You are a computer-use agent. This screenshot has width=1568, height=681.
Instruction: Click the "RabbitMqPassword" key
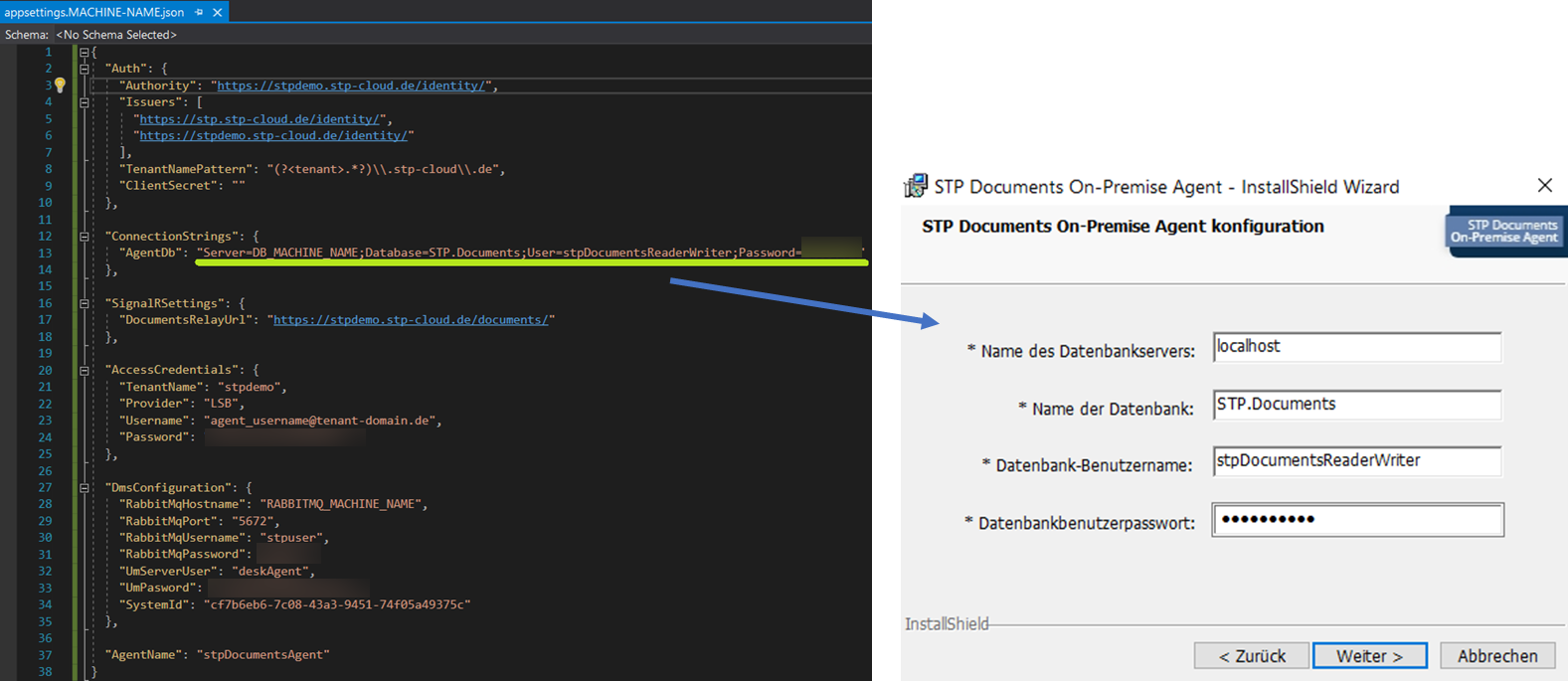[x=182, y=555]
